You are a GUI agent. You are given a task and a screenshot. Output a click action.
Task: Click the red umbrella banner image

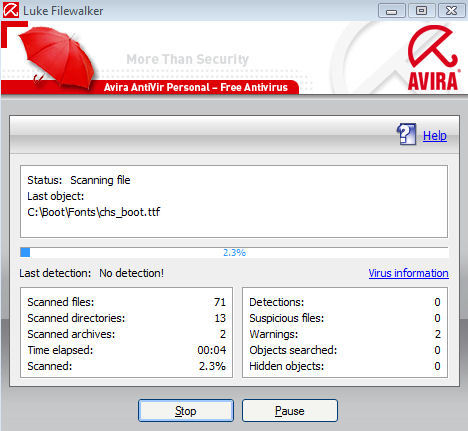57,57
